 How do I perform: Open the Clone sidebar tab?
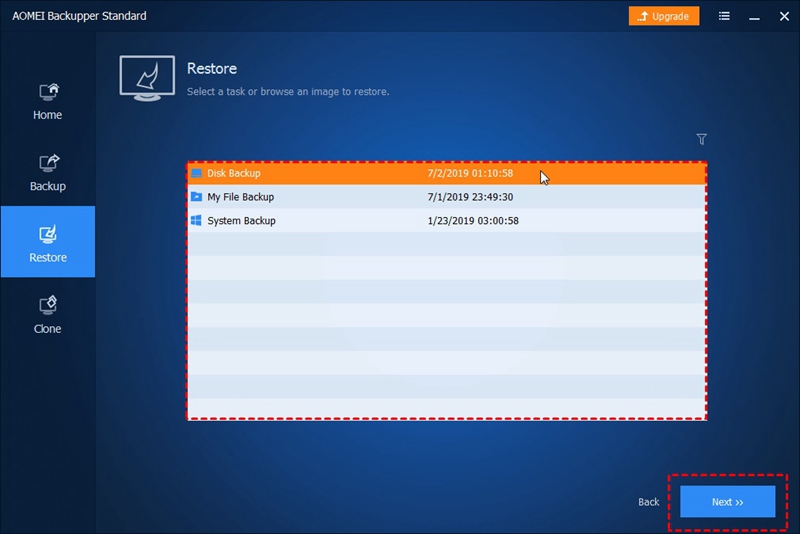[47, 314]
